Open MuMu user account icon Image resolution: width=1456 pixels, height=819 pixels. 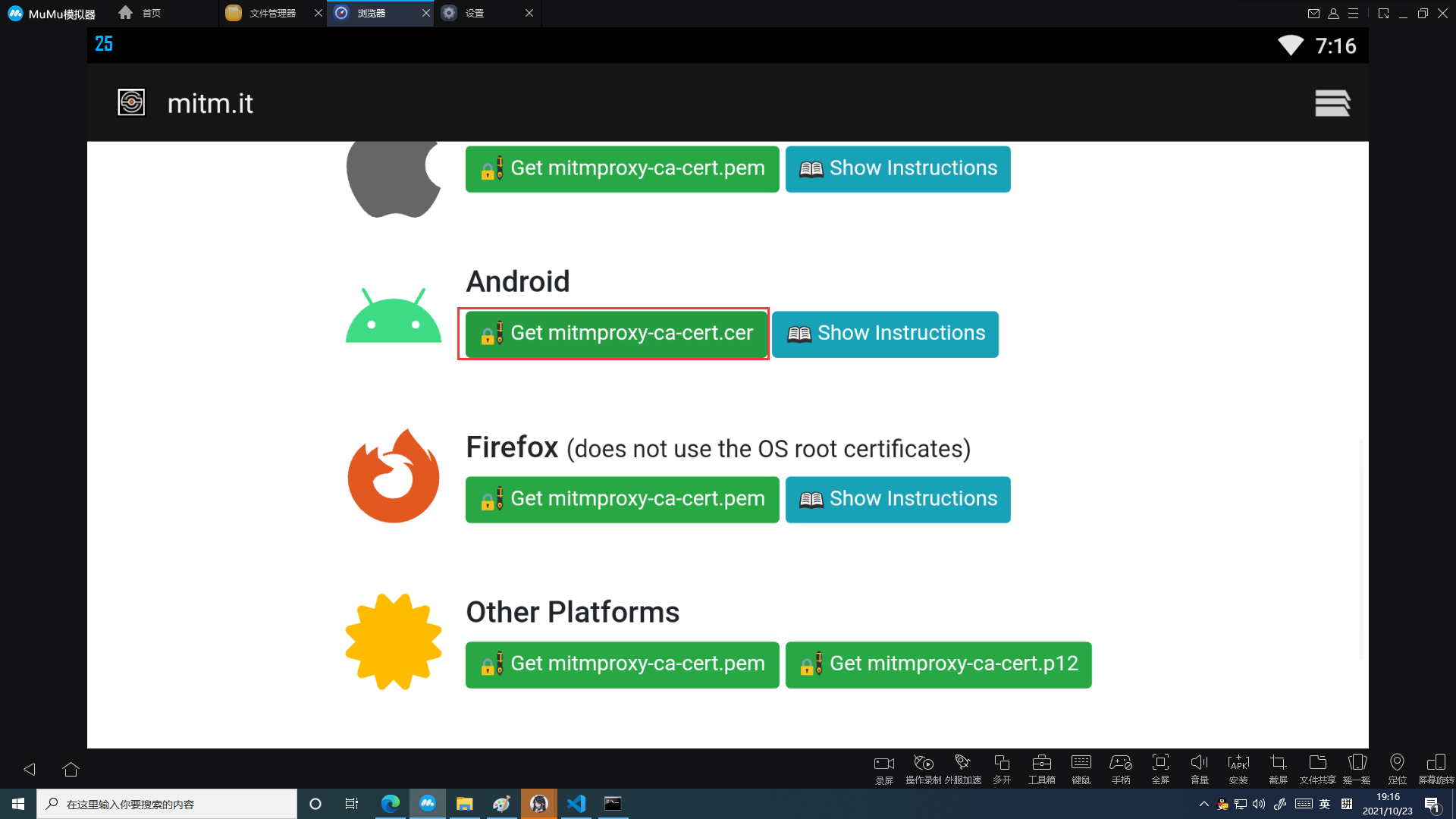[1333, 13]
